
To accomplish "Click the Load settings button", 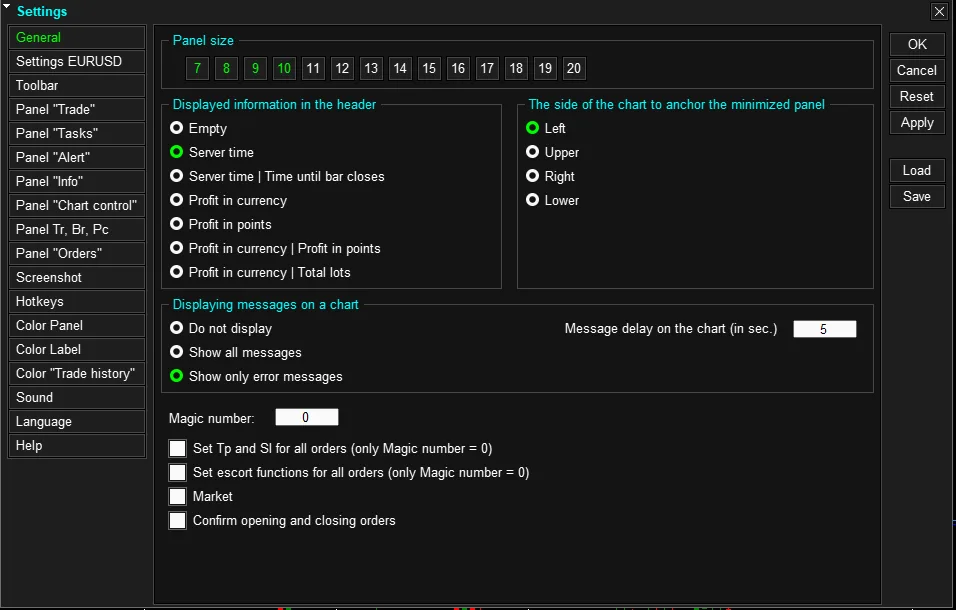I will [916, 171].
